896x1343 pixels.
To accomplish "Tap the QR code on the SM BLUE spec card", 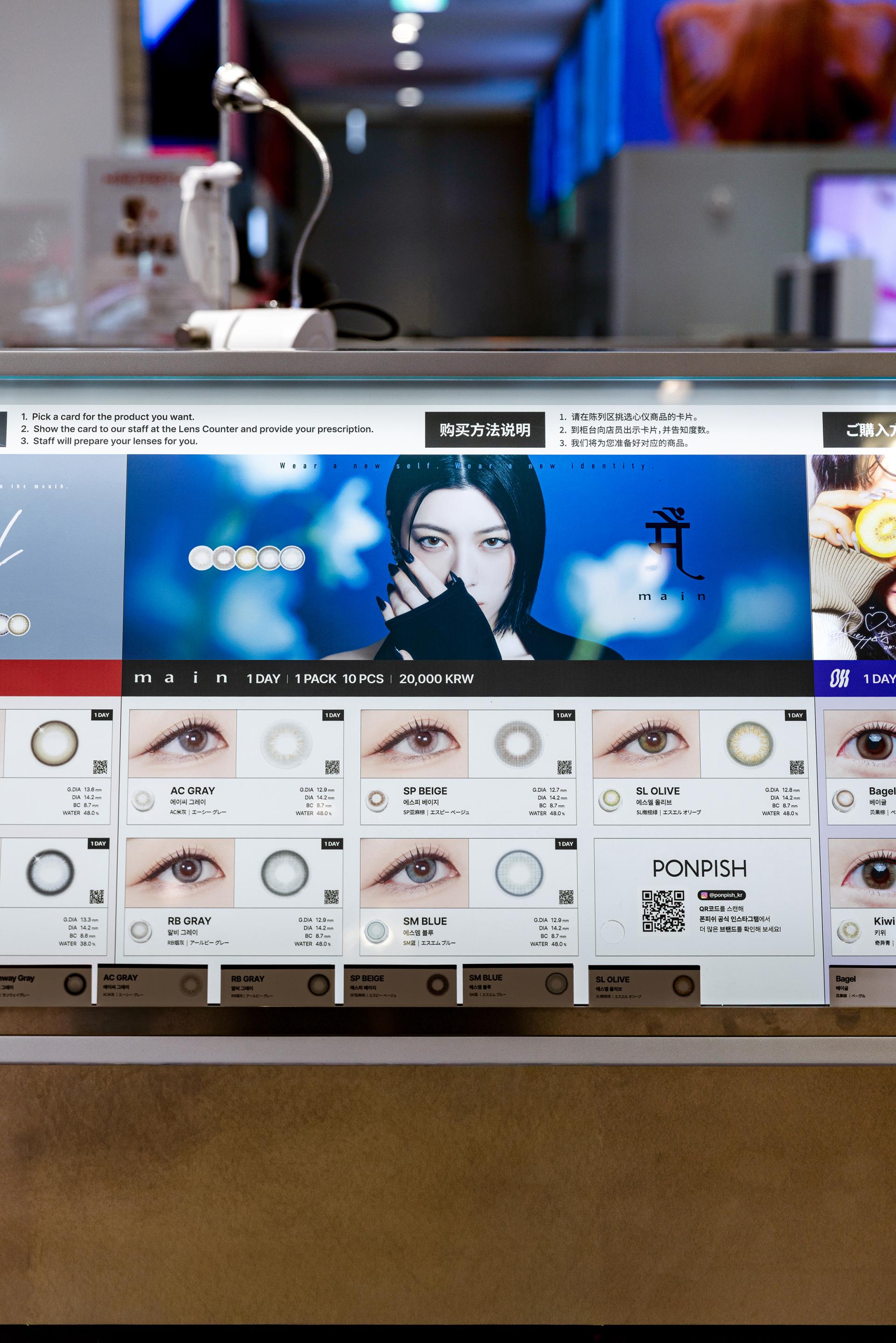I will click(566, 897).
